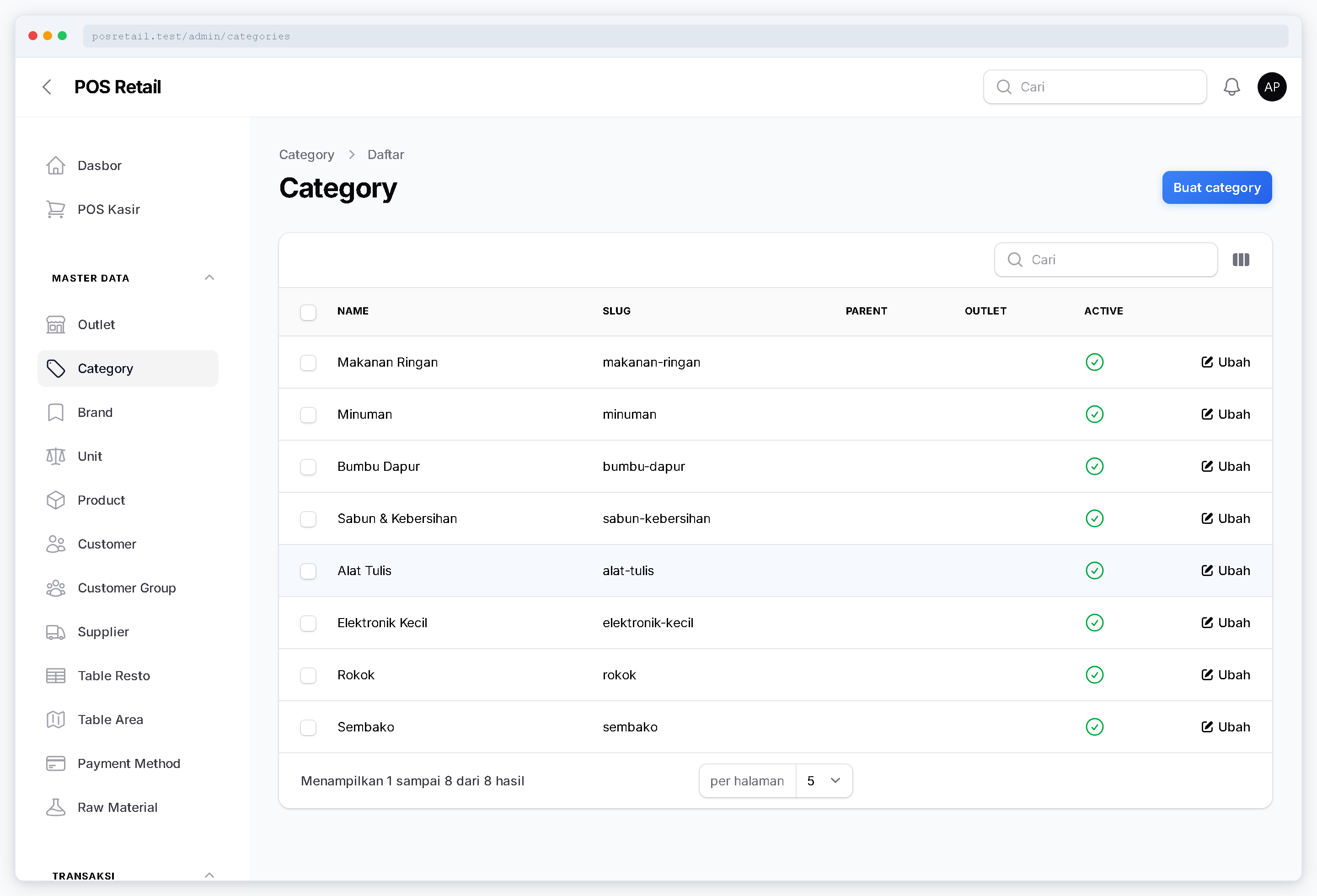Open the AP user avatar menu
This screenshot has height=896, width=1317.
tap(1272, 87)
